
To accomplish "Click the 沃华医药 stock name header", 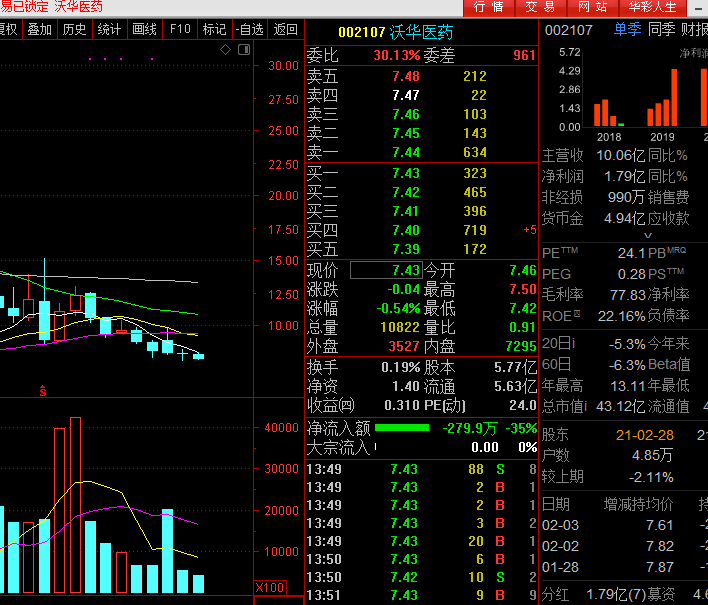I will [421, 32].
